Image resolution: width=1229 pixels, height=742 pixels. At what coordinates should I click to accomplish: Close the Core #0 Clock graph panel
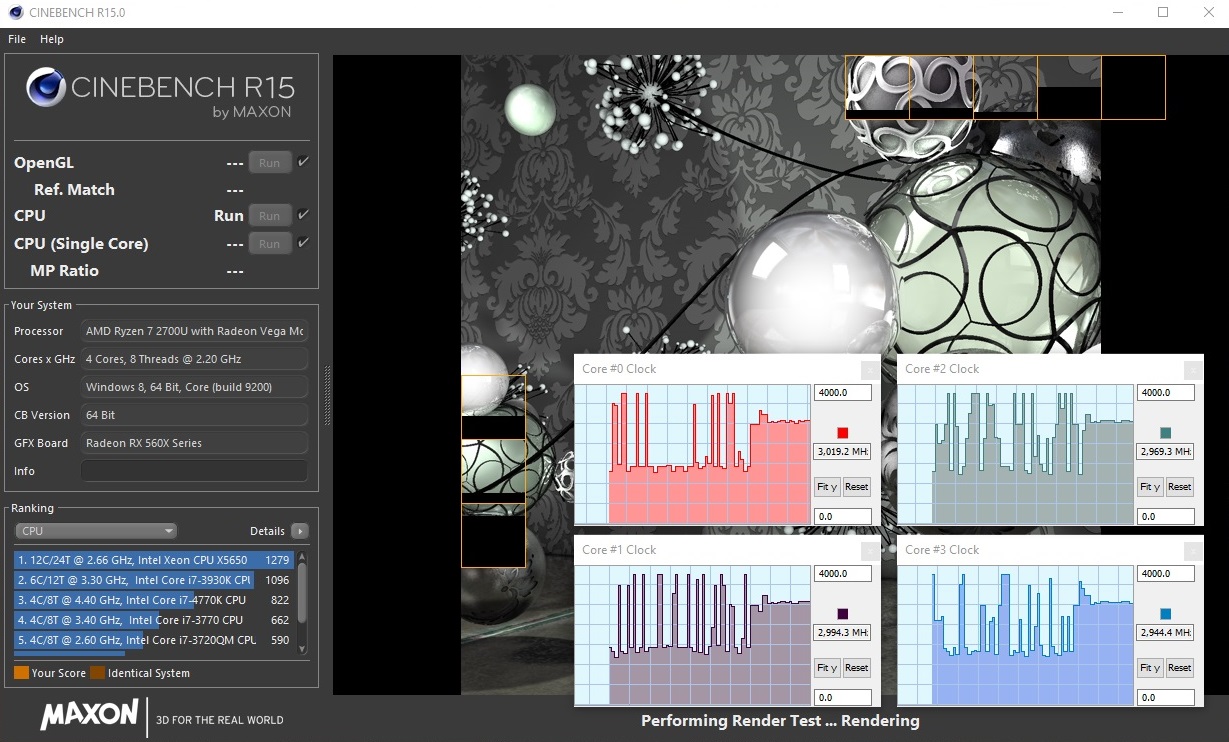tap(870, 370)
